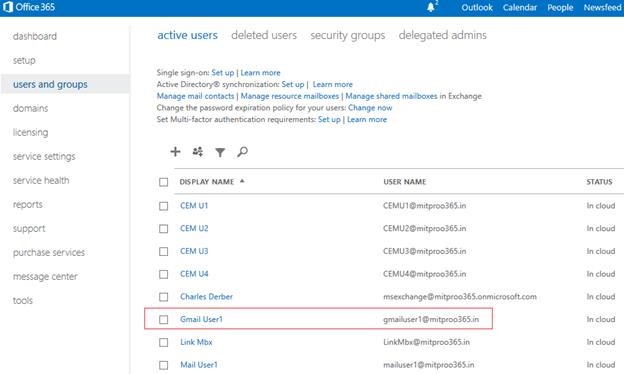Viewport: 624px width, 374px height.
Task: Open the delegated admins tab
Action: (443, 35)
